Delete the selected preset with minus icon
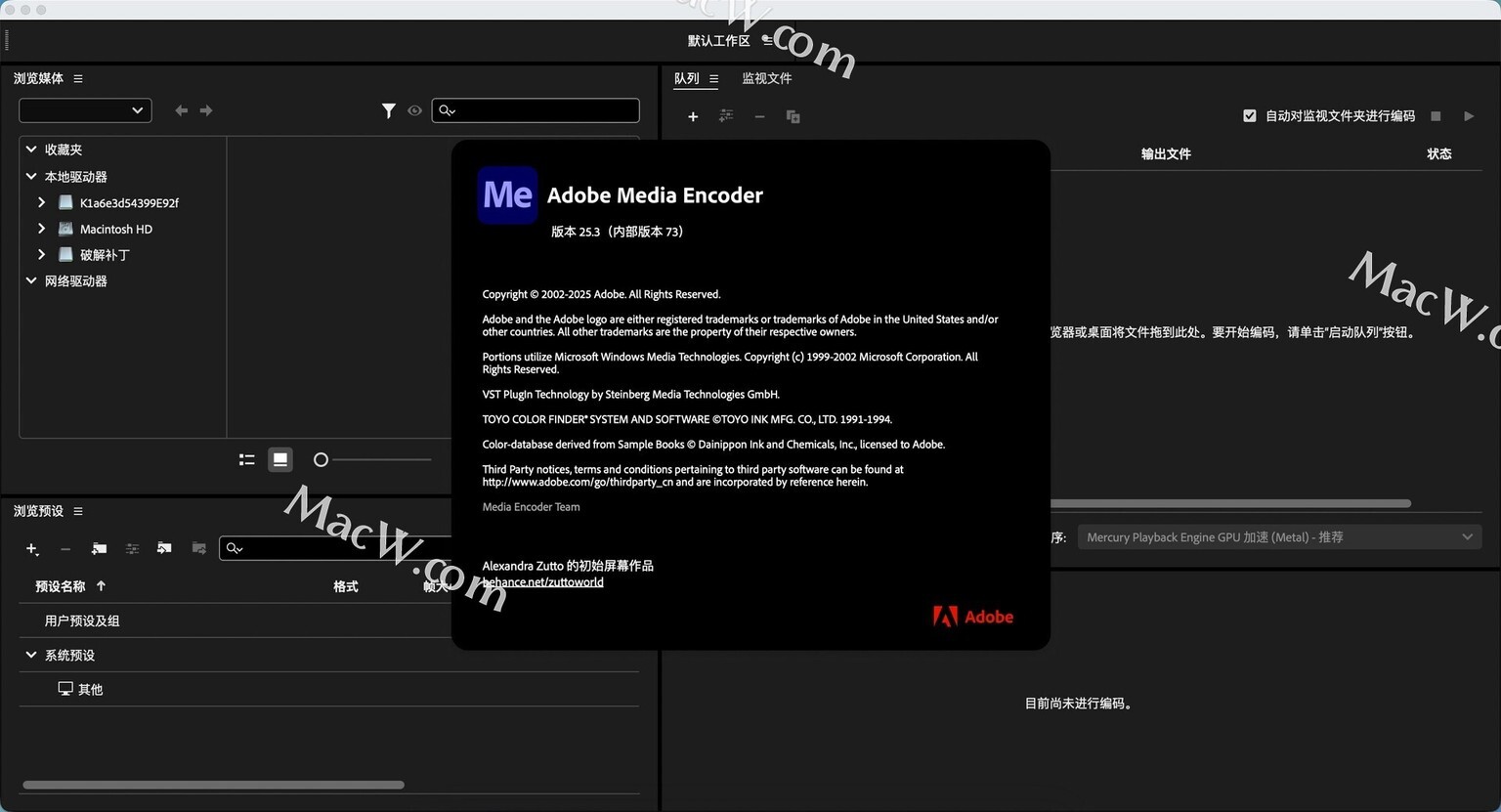This screenshot has width=1501, height=812. click(x=65, y=549)
